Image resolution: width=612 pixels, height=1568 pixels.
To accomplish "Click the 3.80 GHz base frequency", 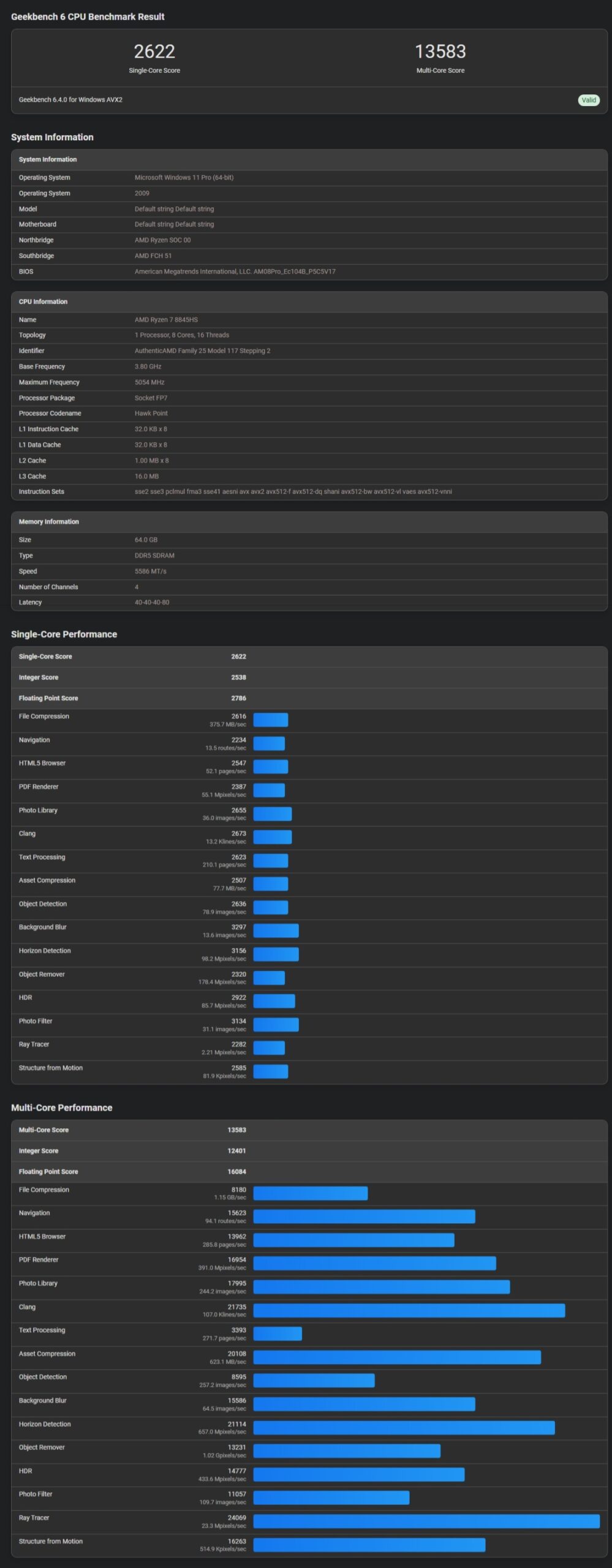I will pyautogui.click(x=148, y=366).
